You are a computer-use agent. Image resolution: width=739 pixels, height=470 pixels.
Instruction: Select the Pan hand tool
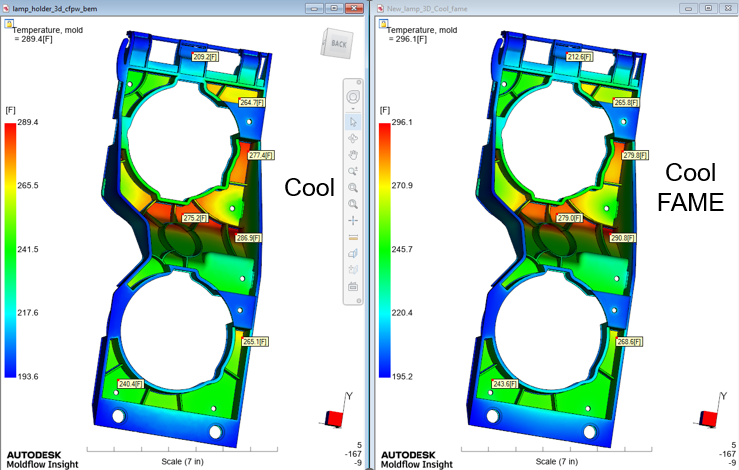353,155
